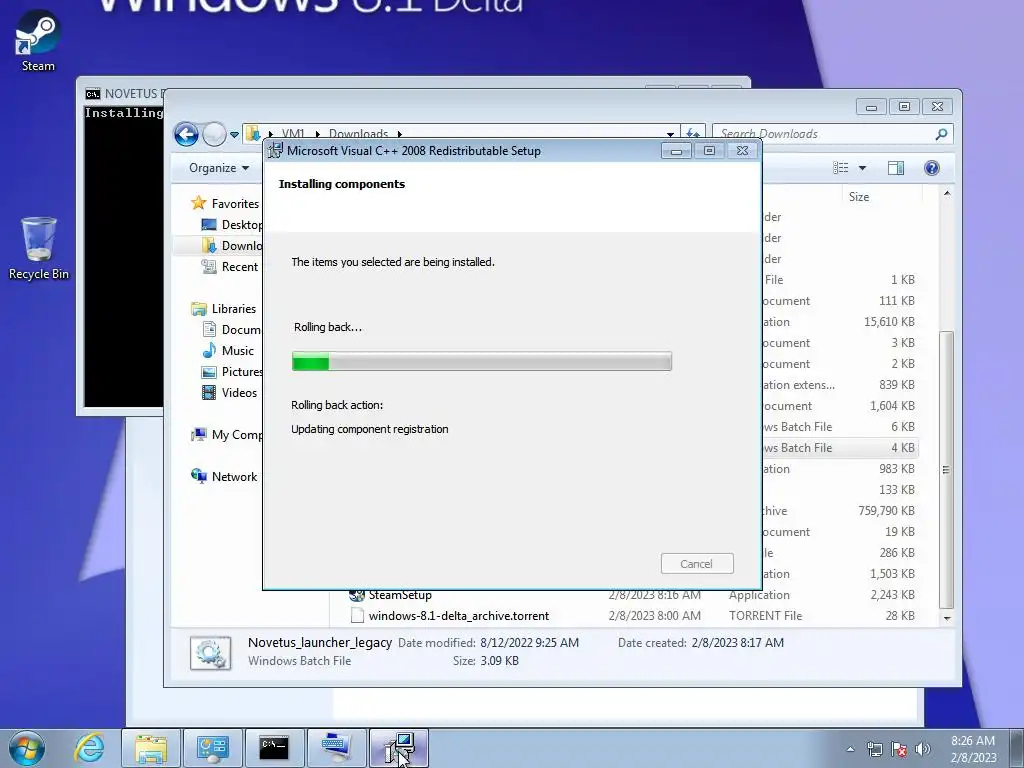This screenshot has height=768, width=1024.
Task: Click the file list vertical scrollbar
Action: [946, 469]
